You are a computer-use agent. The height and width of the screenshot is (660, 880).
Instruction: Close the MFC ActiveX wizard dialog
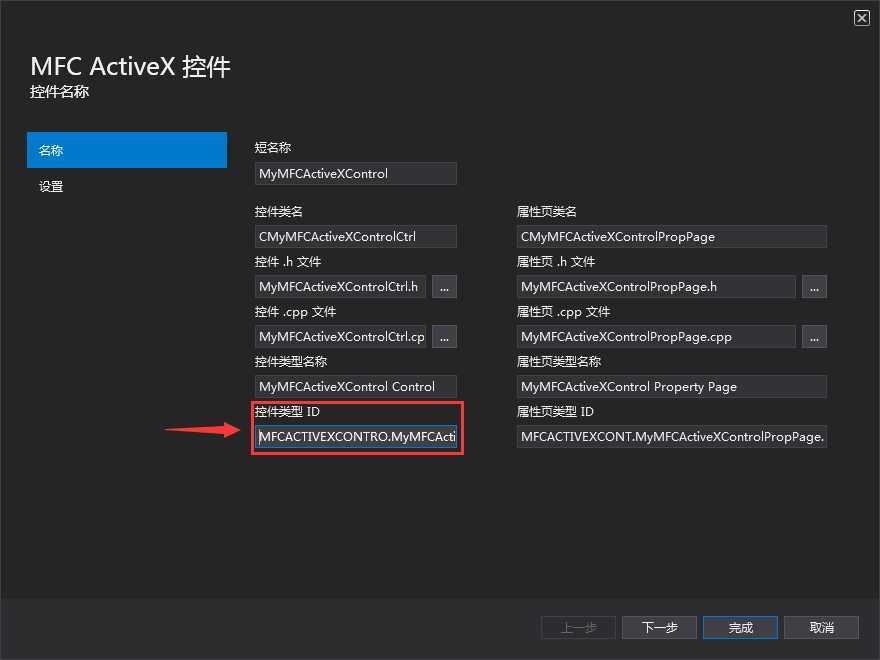point(861,18)
